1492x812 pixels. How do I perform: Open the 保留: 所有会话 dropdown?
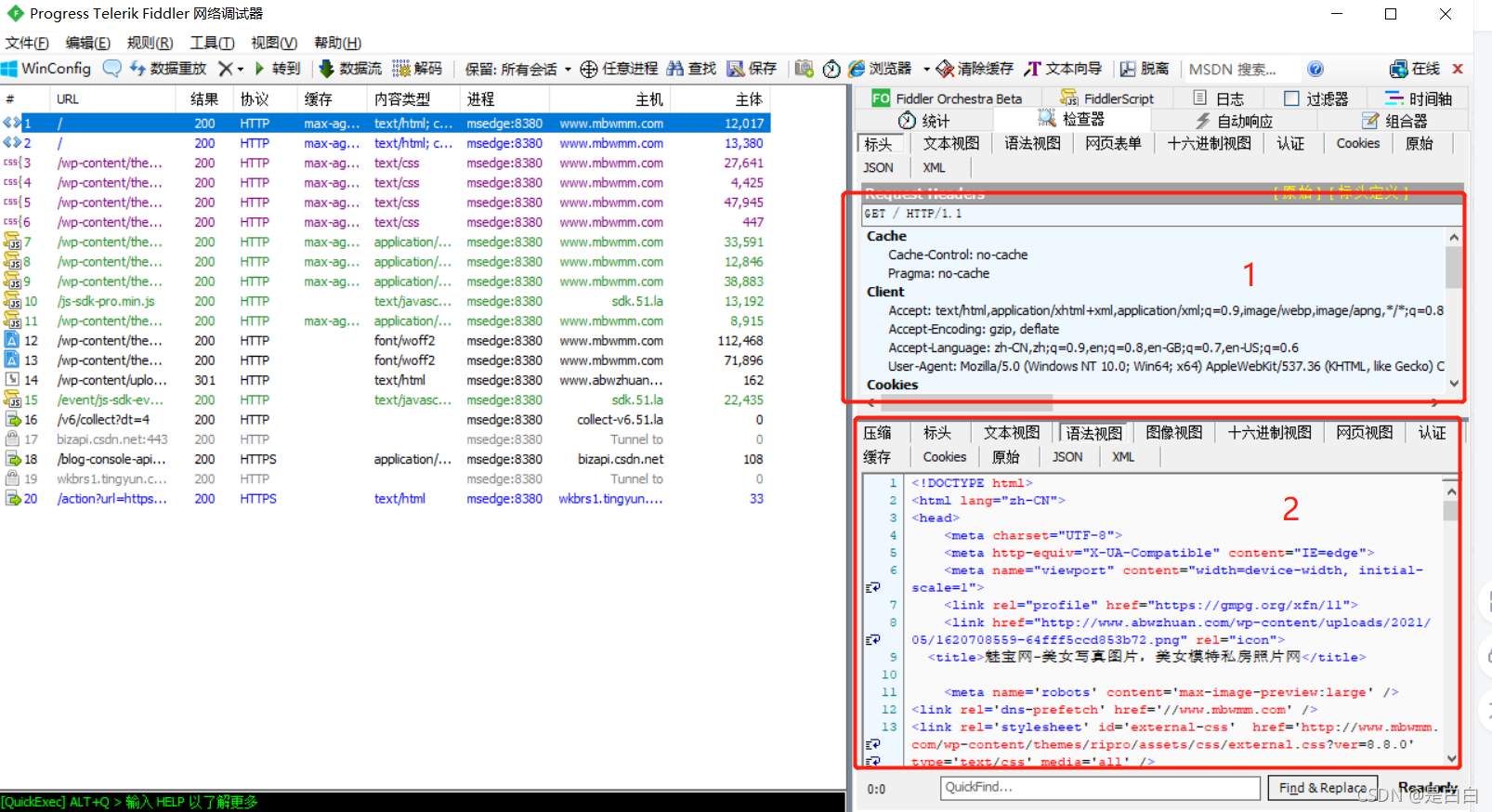coord(517,69)
